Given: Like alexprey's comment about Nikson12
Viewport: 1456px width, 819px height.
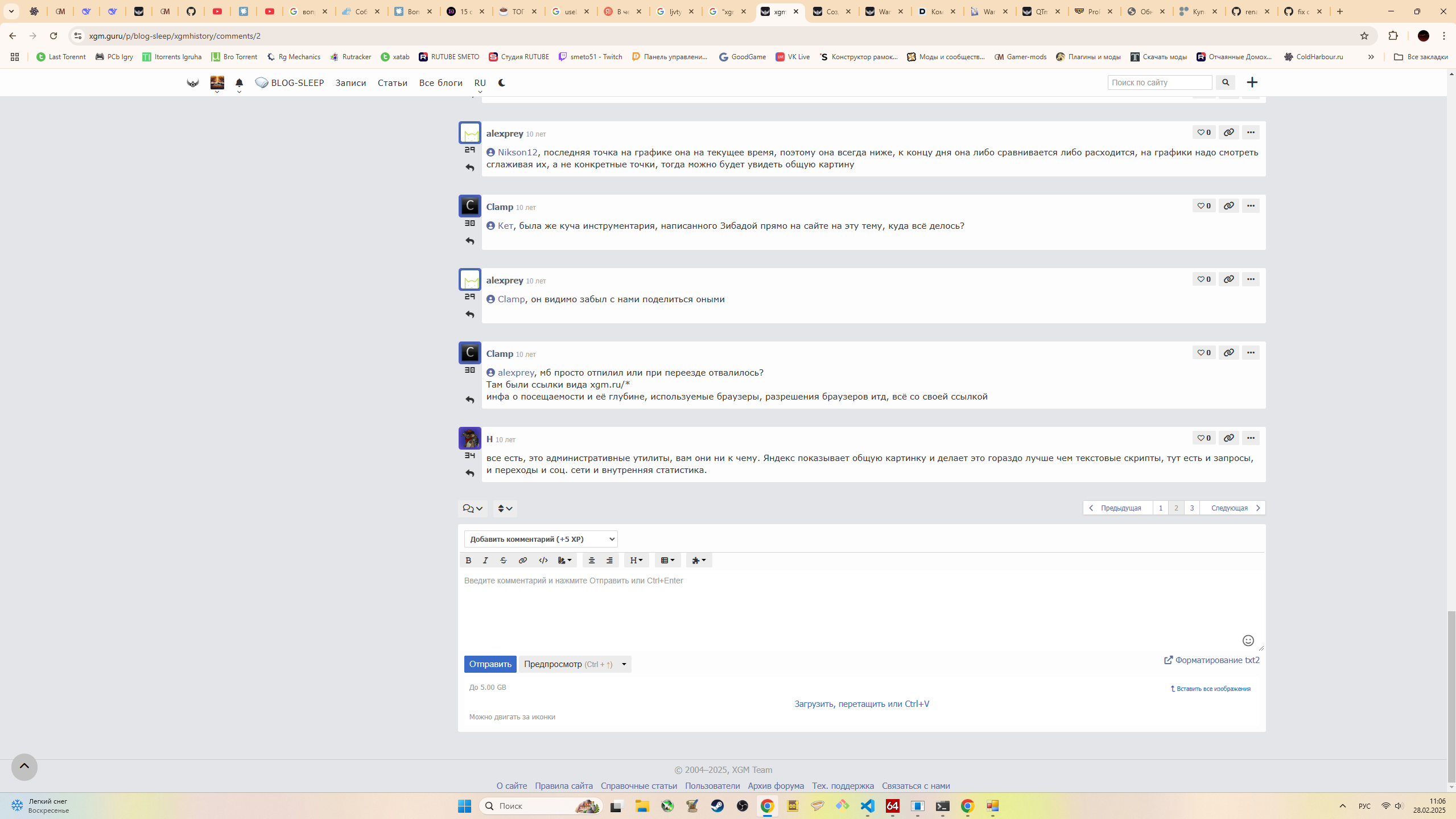Looking at the screenshot, I should 1203,132.
